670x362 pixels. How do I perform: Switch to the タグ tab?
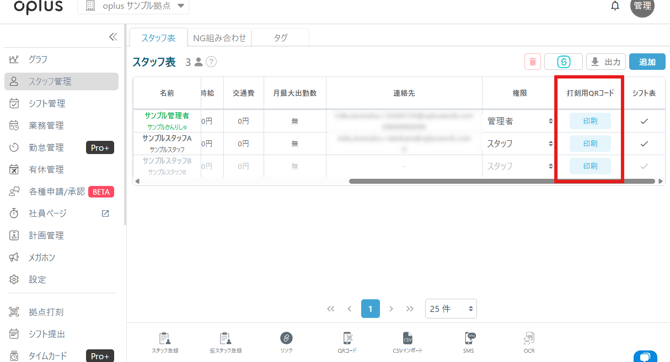coord(280,38)
